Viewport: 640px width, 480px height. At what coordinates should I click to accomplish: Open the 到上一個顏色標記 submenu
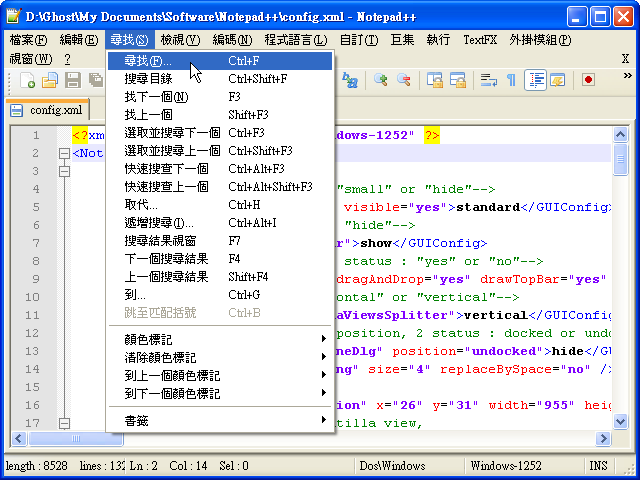pos(220,375)
